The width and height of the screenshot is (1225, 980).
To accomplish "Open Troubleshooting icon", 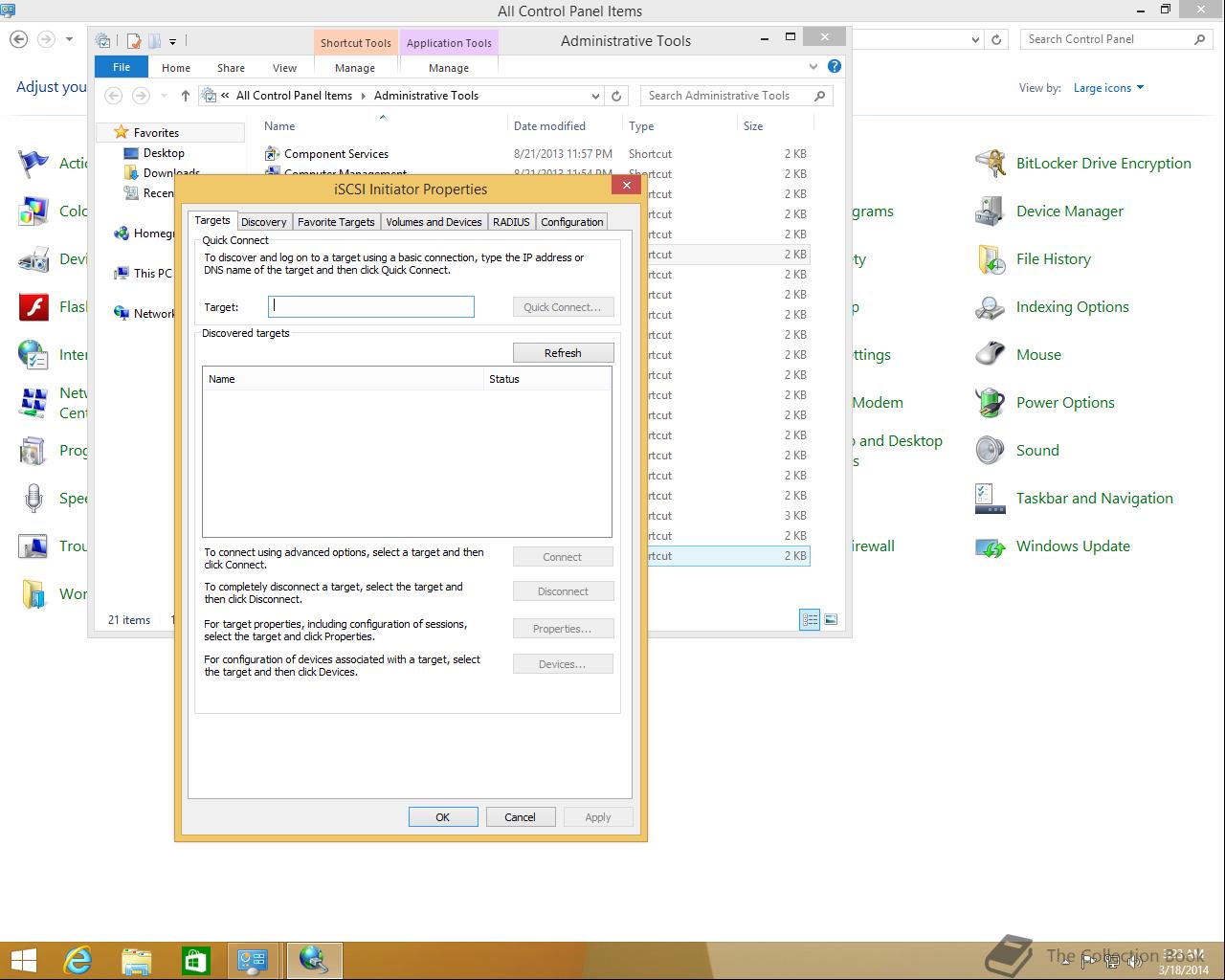I will (x=33, y=546).
